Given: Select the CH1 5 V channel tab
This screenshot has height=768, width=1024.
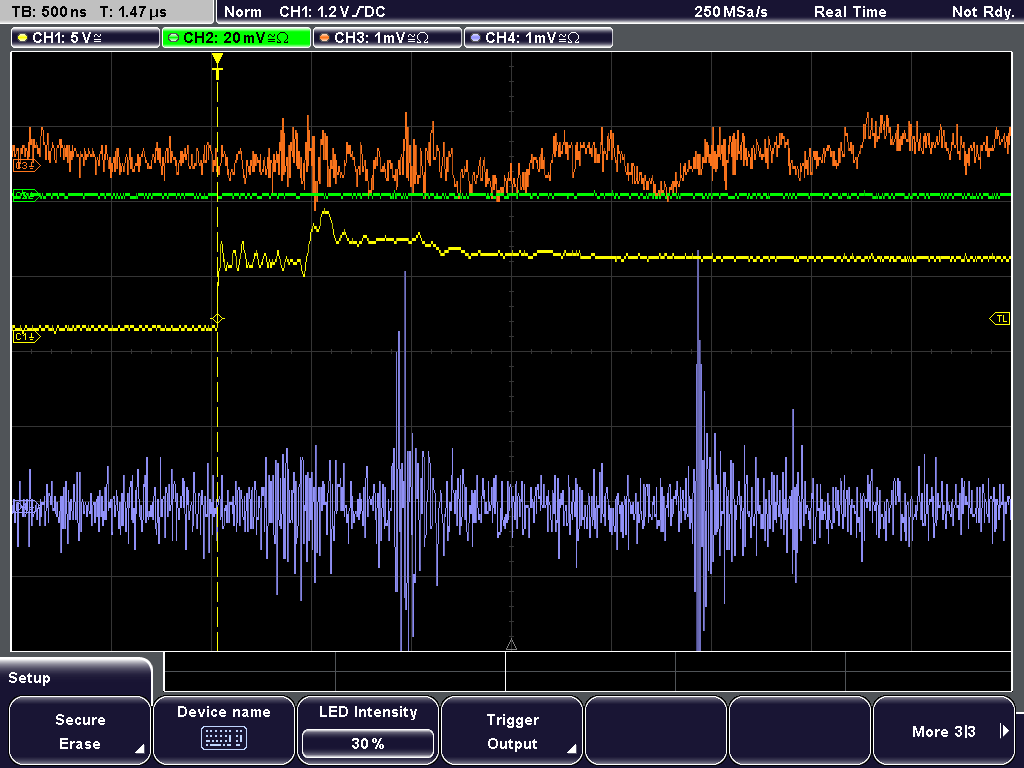Looking at the screenshot, I should [86, 38].
